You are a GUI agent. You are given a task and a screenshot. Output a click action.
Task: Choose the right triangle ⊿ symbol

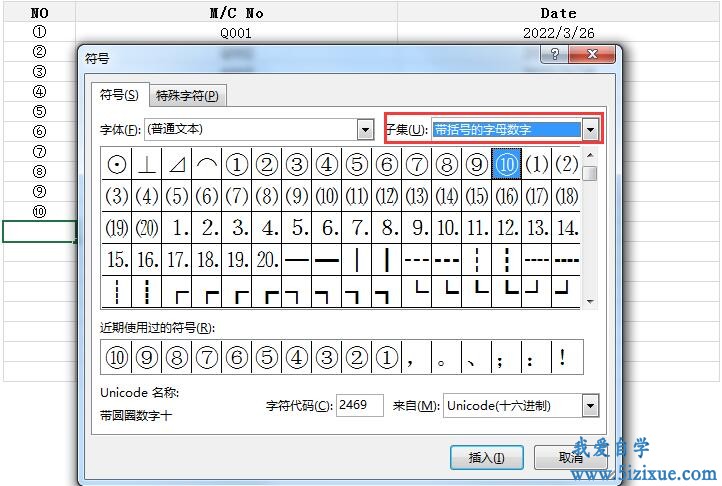tap(177, 164)
